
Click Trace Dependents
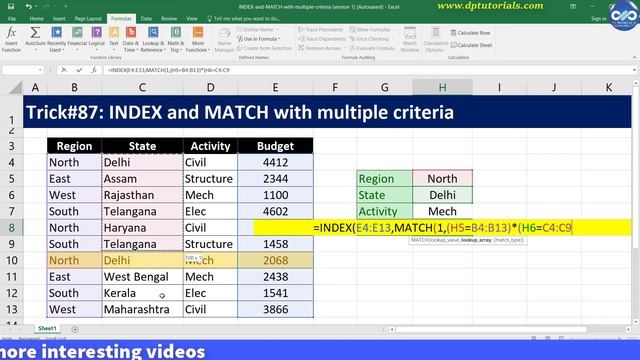click(322, 39)
